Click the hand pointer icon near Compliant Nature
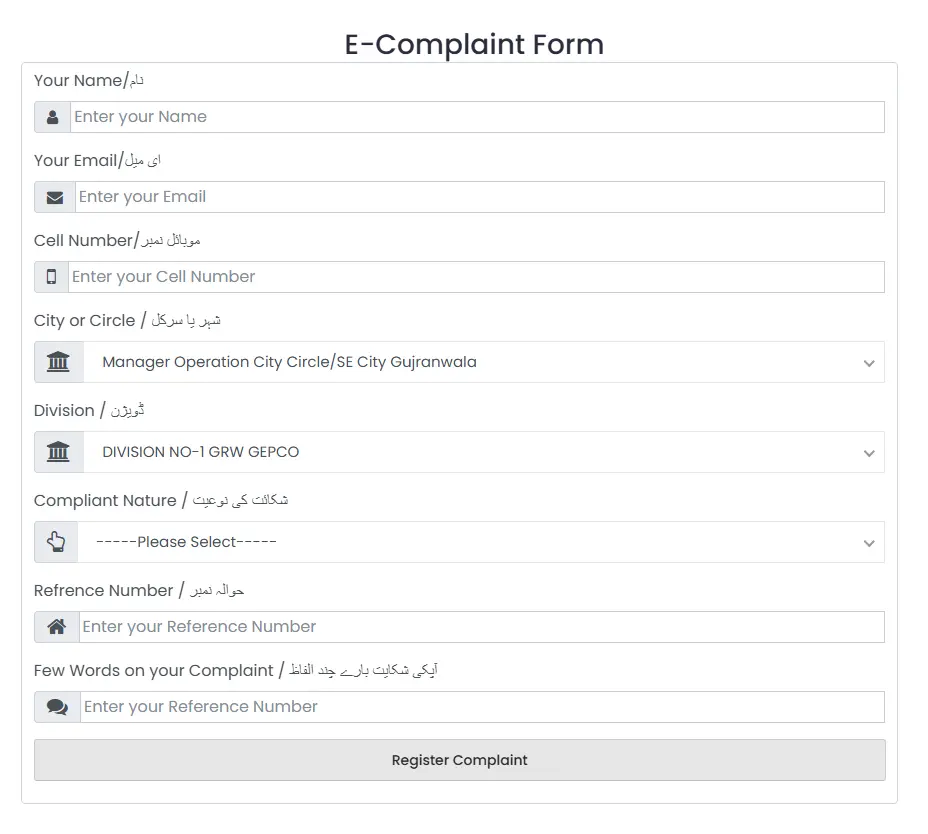The image size is (928, 834). pyautogui.click(x=55, y=542)
